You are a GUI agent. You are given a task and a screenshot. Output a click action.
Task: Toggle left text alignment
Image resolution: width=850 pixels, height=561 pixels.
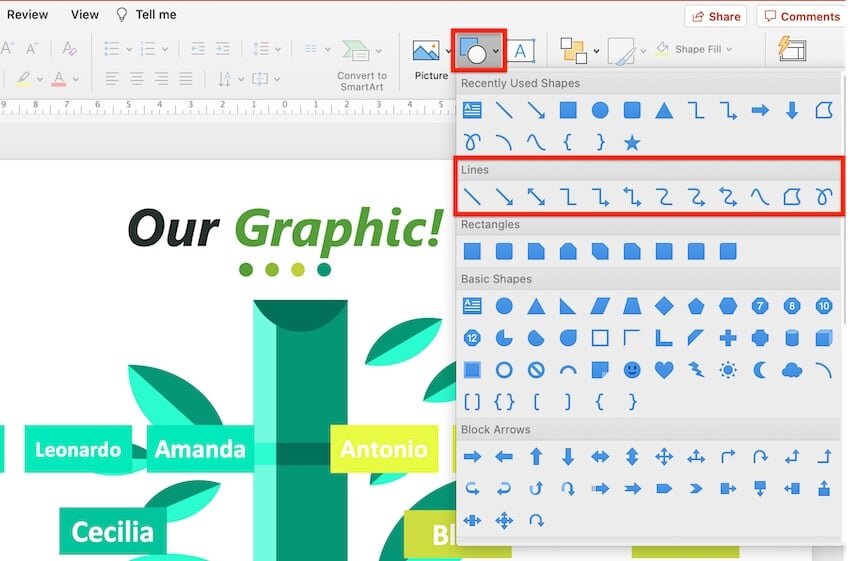click(x=112, y=79)
